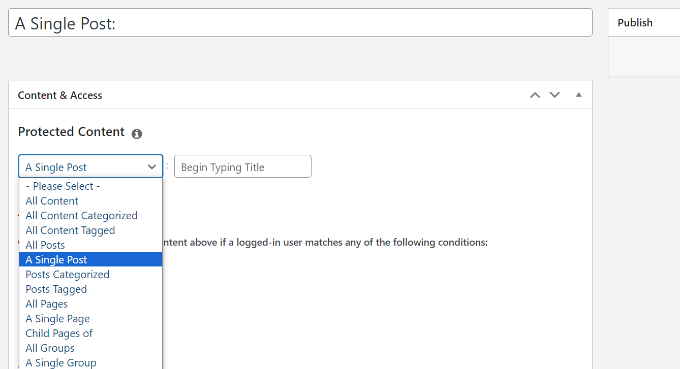Choose All Groups option
The image size is (680, 369).
[x=91, y=348]
